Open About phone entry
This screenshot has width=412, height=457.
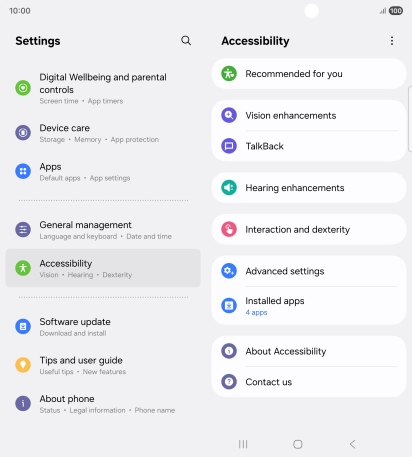pyautogui.click(x=103, y=404)
